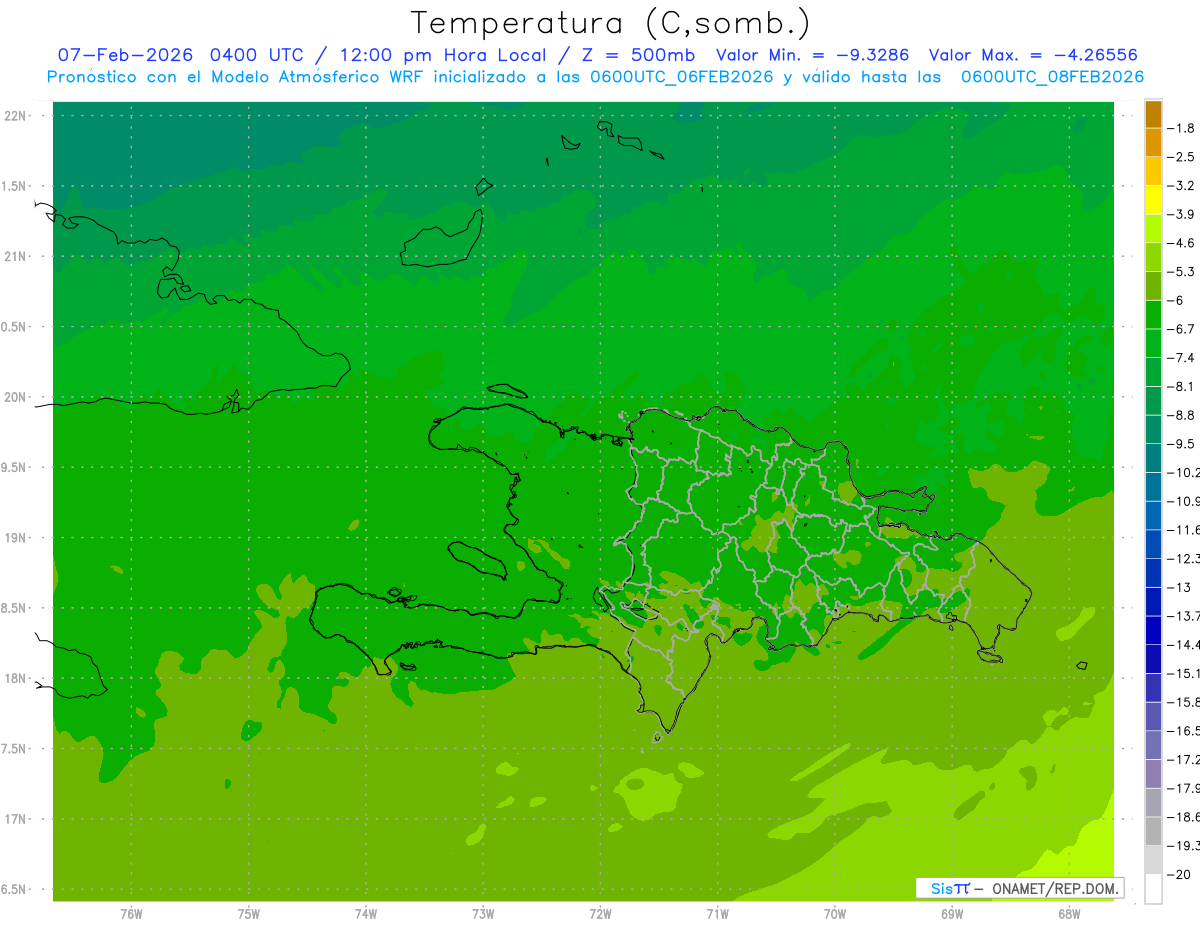Click the "-2.5" colorbar label
The height and width of the screenshot is (927, 1200).
click(x=1182, y=157)
